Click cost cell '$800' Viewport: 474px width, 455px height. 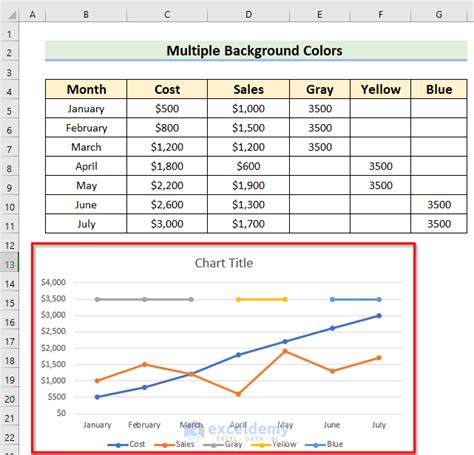[x=167, y=128]
